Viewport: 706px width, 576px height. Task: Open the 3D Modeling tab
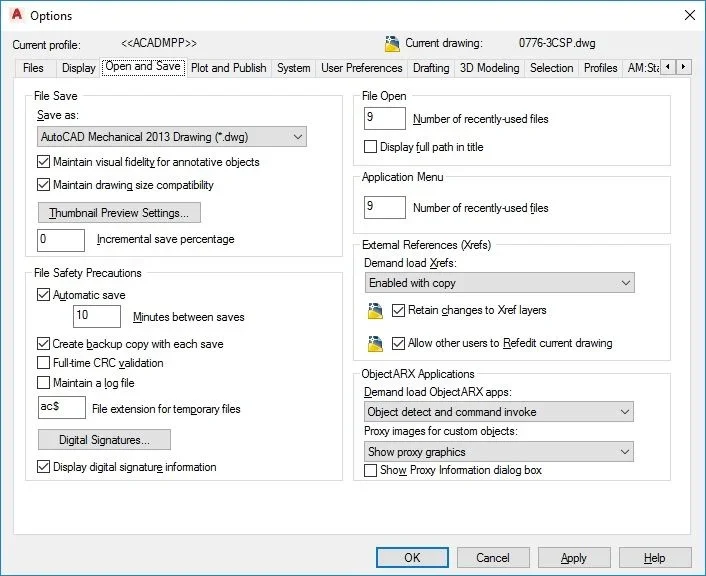[x=489, y=68]
